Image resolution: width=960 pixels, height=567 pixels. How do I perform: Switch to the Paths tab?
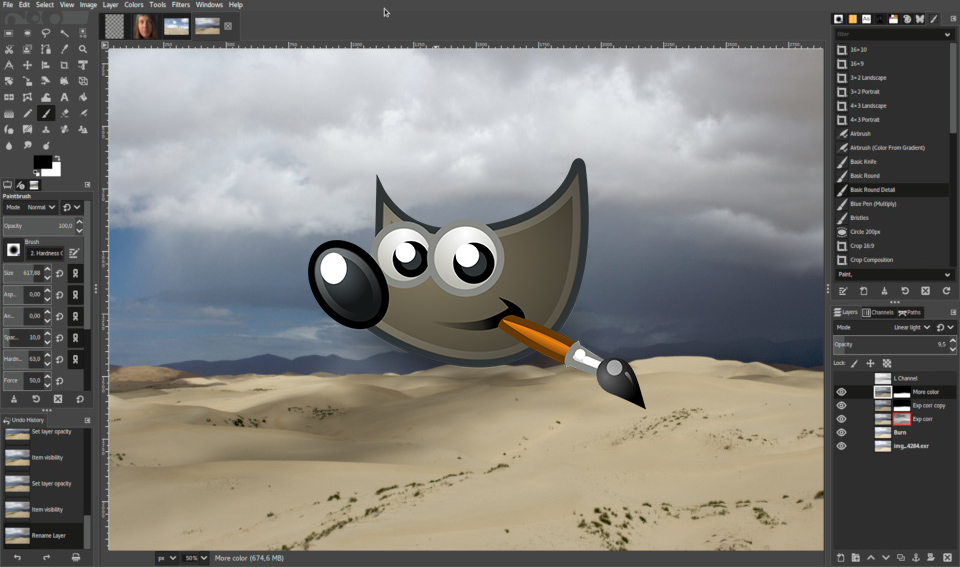(x=909, y=312)
